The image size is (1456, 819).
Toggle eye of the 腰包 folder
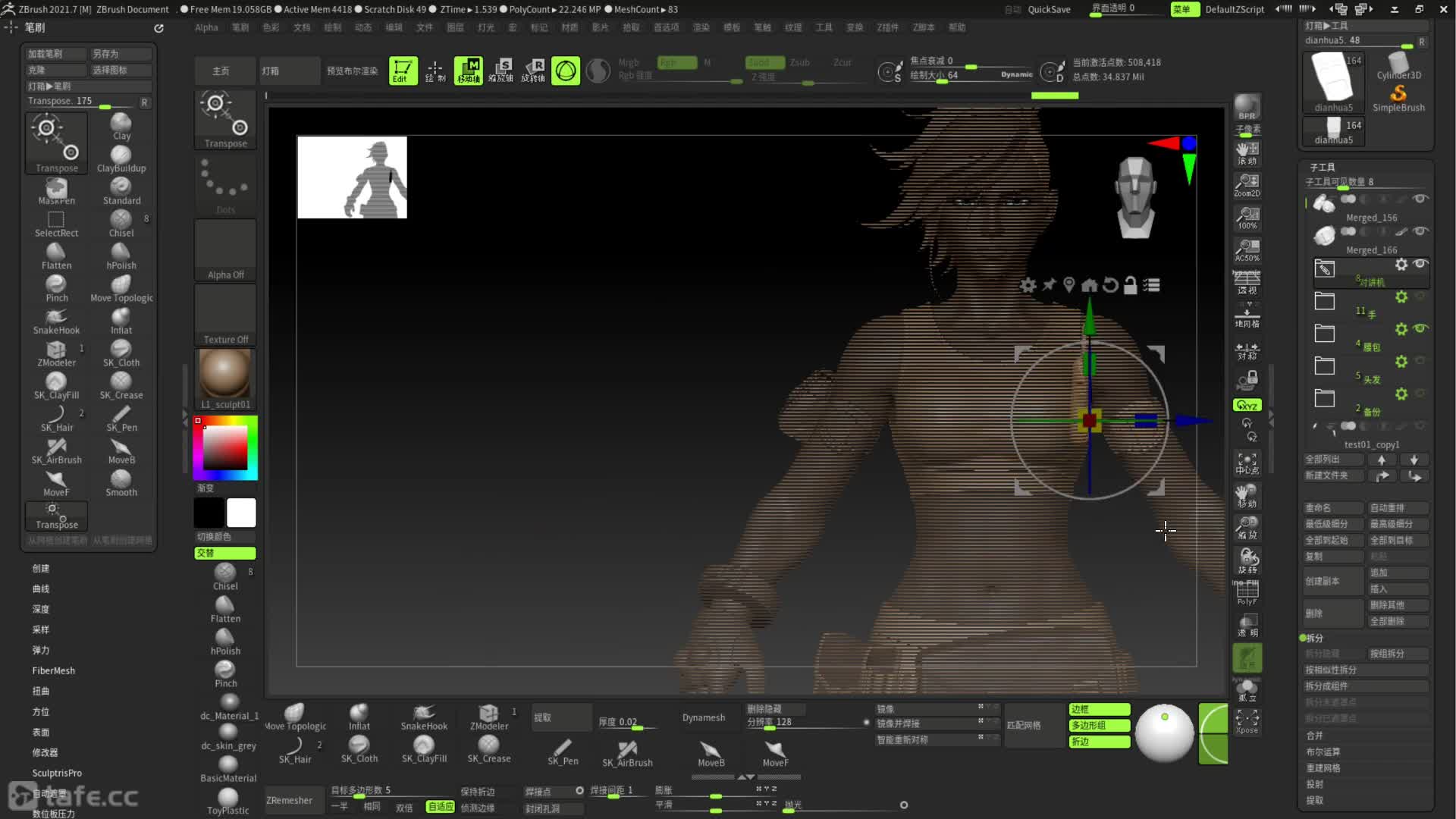pos(1420,328)
